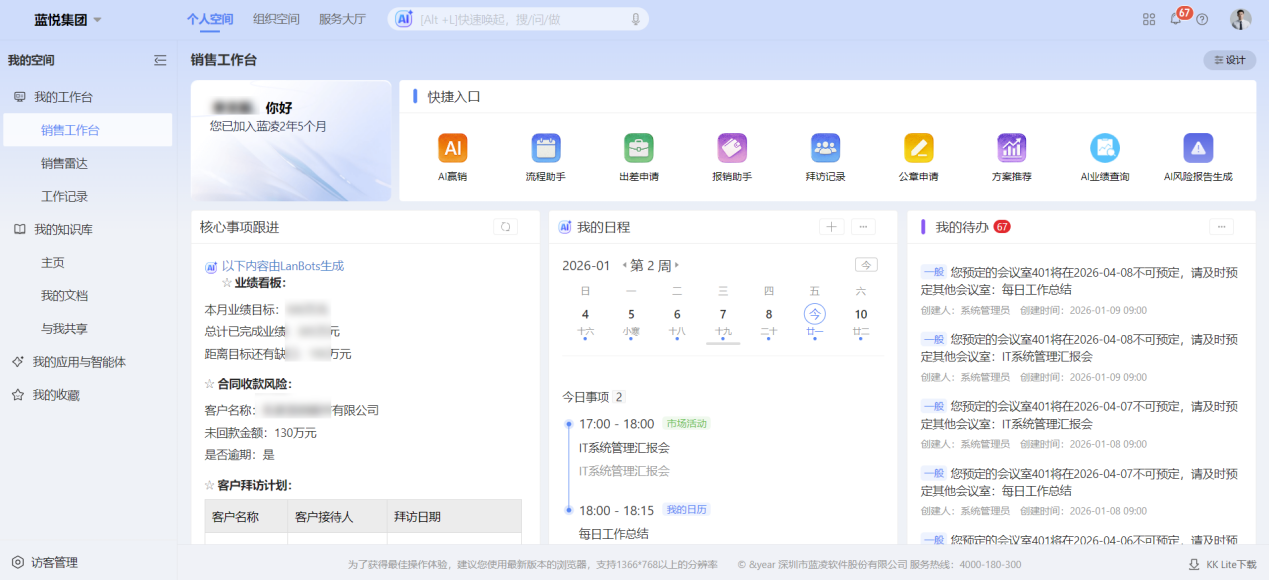The width and height of the screenshot is (1269, 580).
Task: Open the AI赢销 shortcut icon
Action: click(453, 148)
